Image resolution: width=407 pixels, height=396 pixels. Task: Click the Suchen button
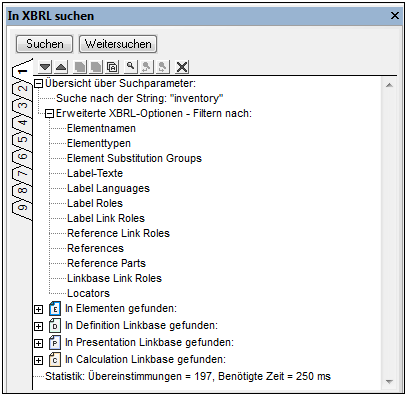(45, 44)
